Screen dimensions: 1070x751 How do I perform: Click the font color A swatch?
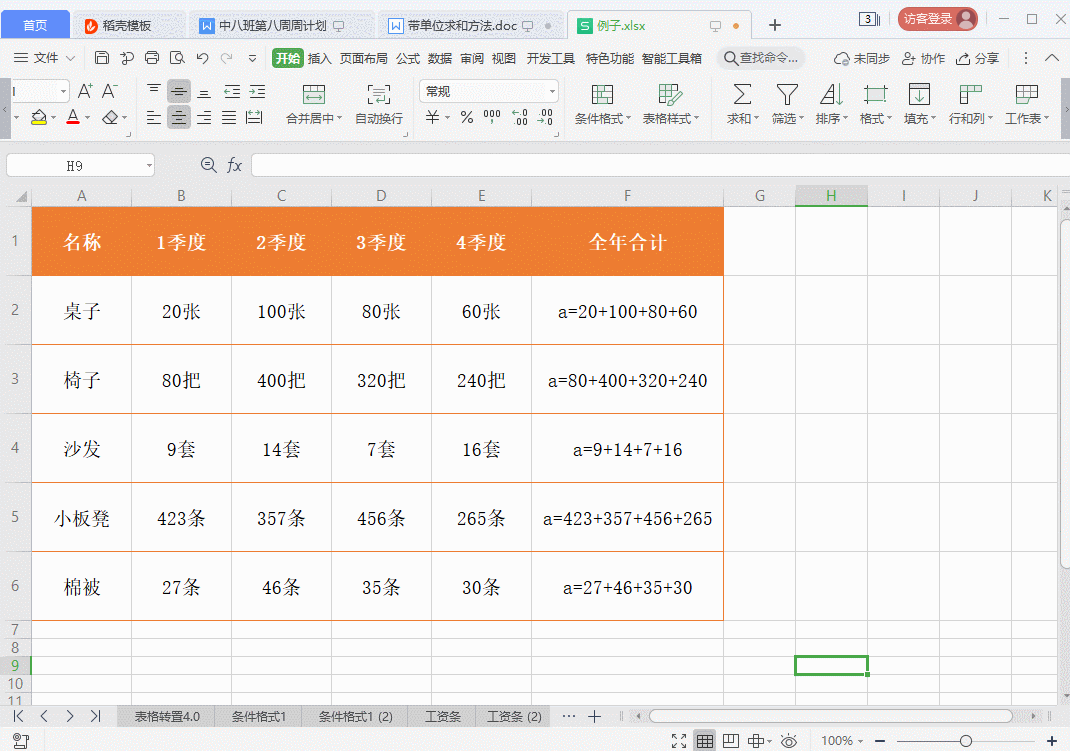[73, 117]
